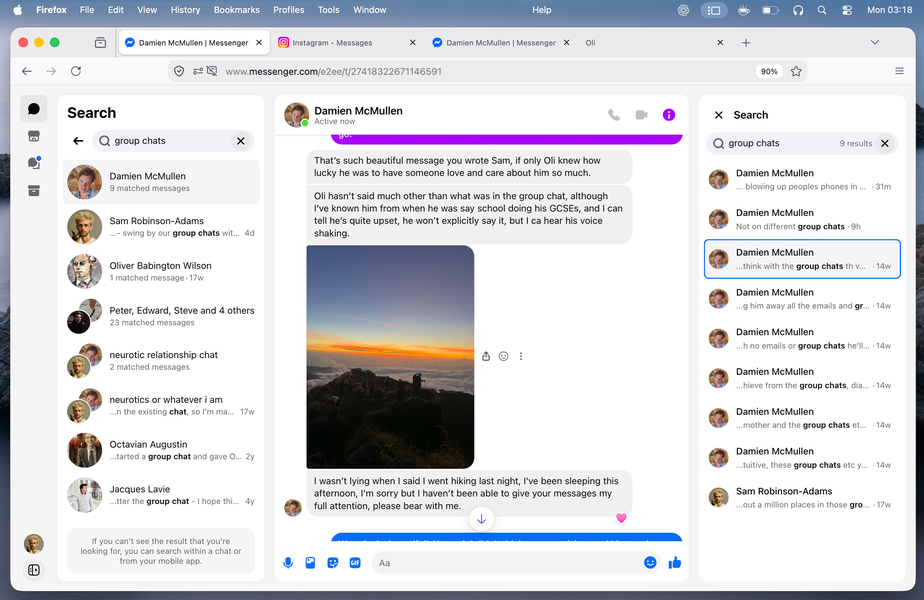
Task: Open 'Peter, Edward, Steve and 4 others' group
Action: click(x=161, y=317)
